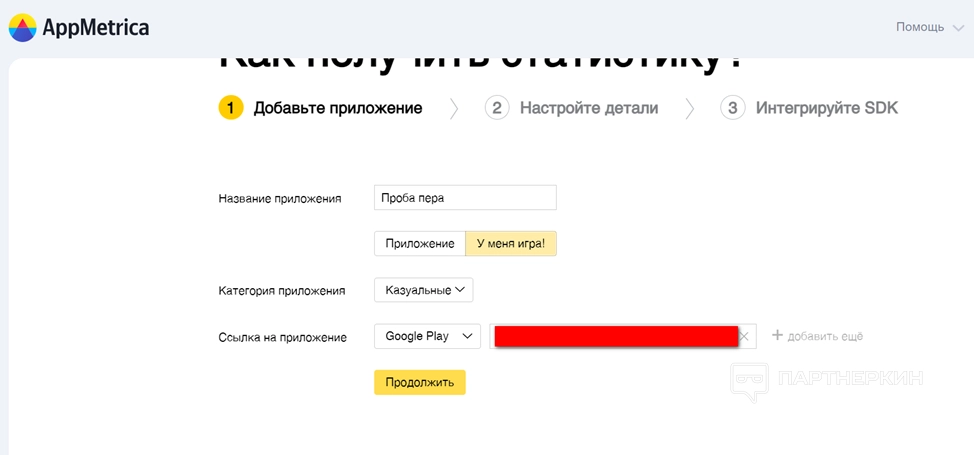Select the Приложение type toggle

tap(420, 244)
